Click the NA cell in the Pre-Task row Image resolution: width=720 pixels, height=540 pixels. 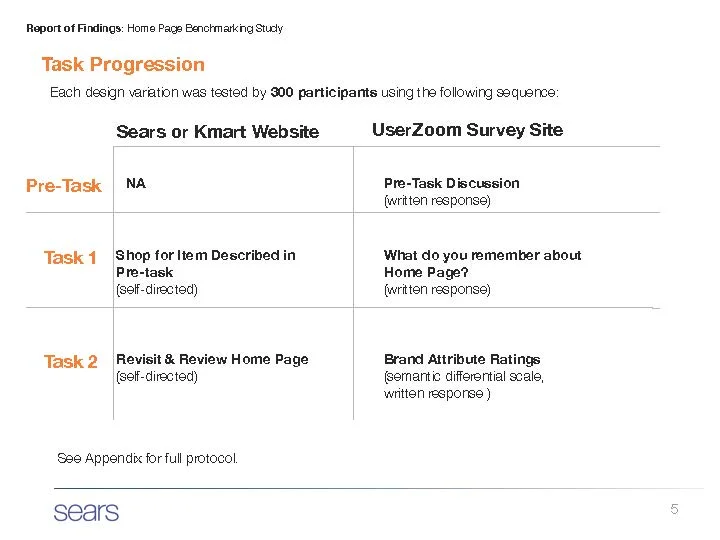136,183
